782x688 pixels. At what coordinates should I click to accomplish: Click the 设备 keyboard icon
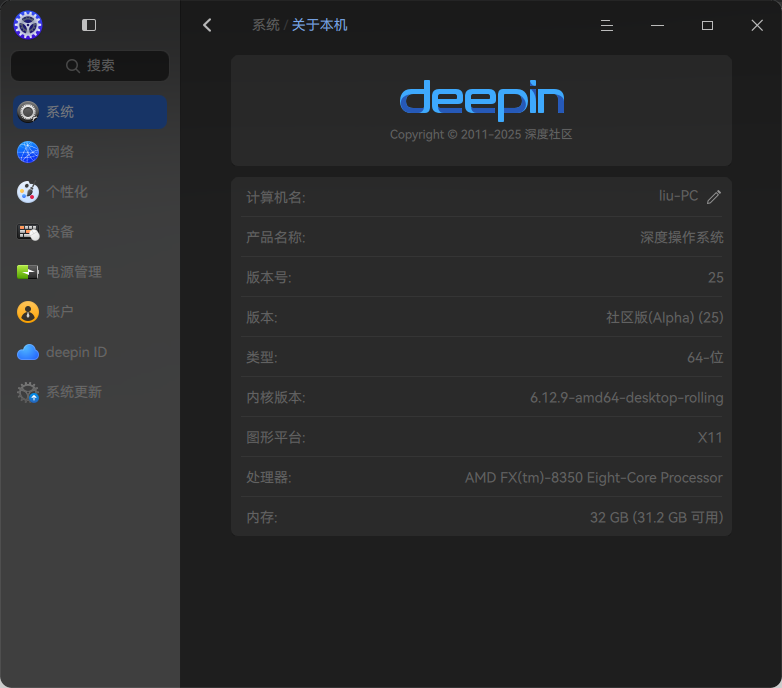[28, 232]
